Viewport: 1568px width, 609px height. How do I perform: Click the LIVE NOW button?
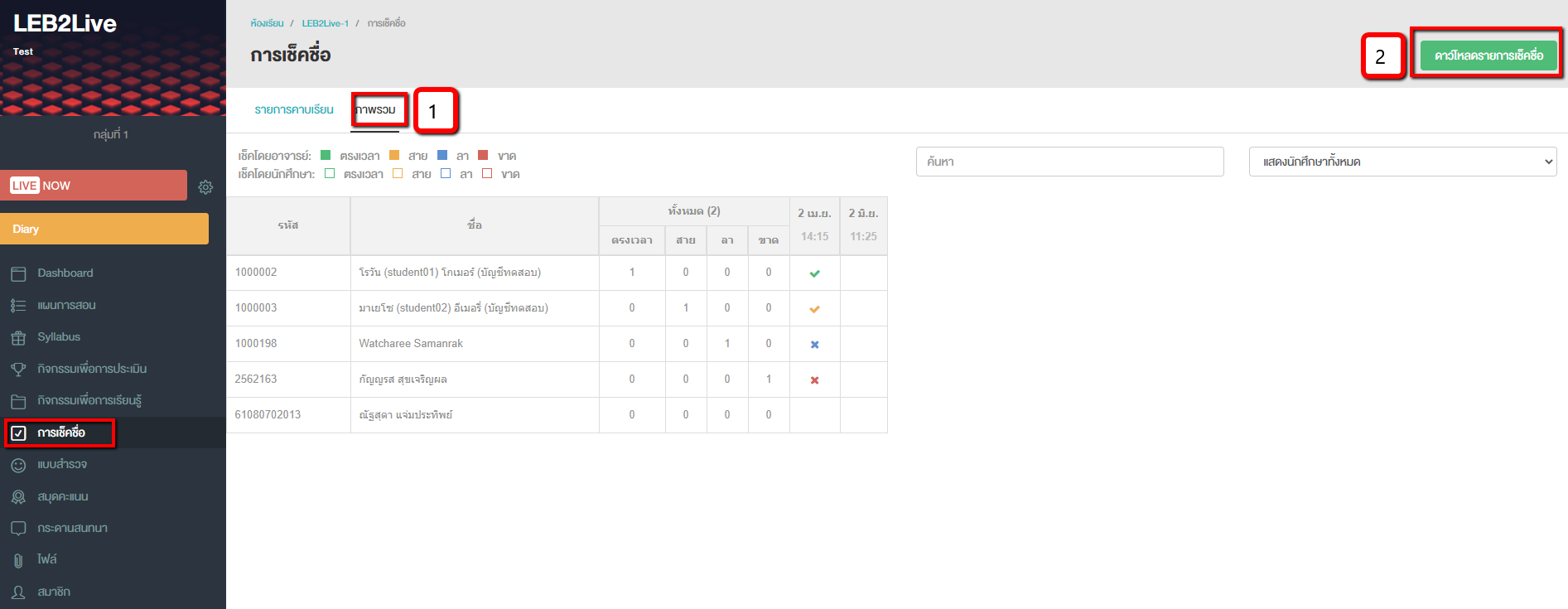click(x=94, y=186)
